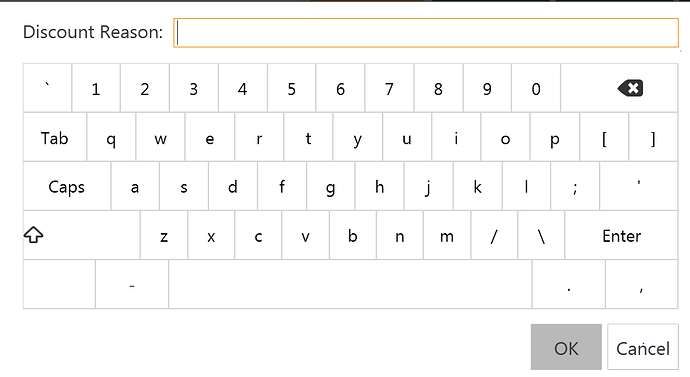
Task: Toggle the Shift arrow key
Action: 81,235
